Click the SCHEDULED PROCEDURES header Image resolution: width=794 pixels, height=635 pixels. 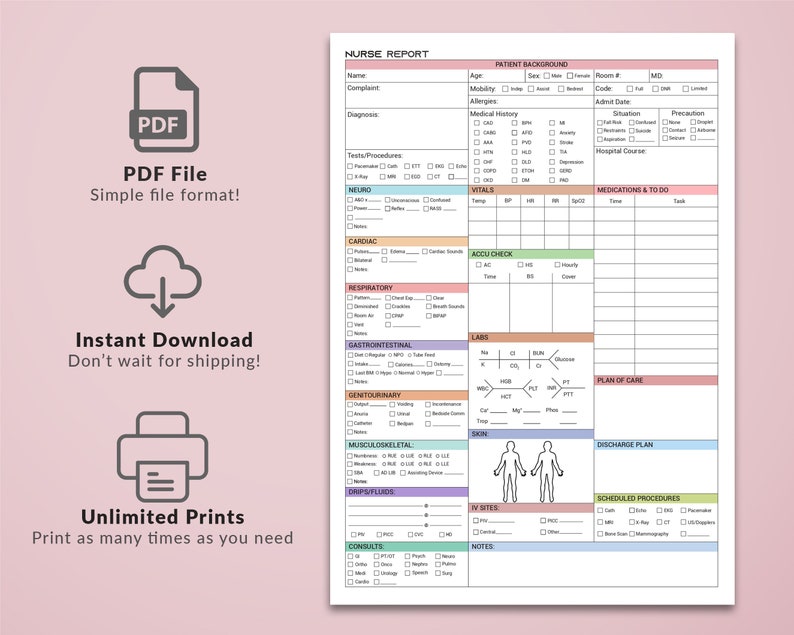click(x=656, y=498)
